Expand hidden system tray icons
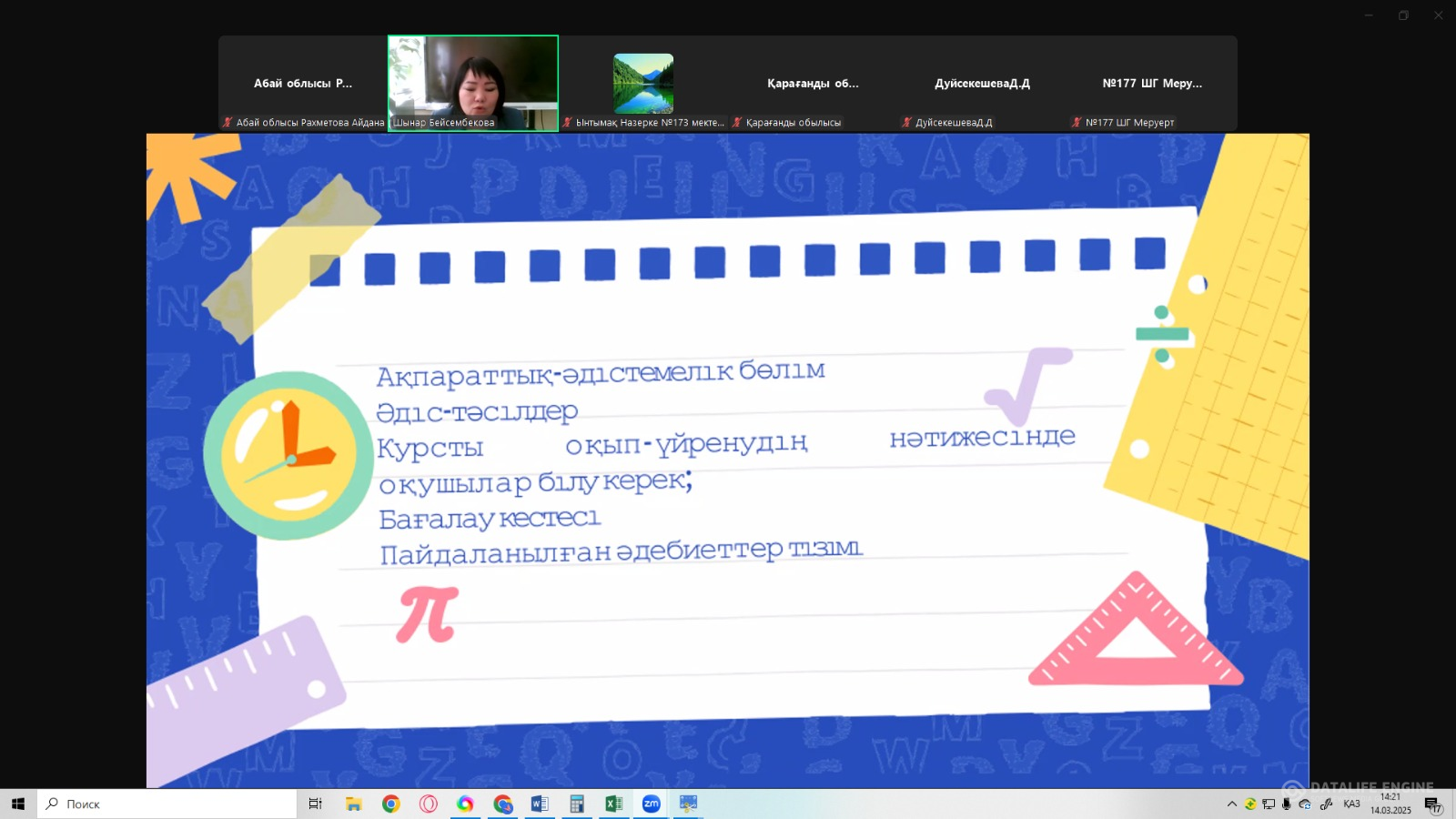 click(x=1232, y=804)
